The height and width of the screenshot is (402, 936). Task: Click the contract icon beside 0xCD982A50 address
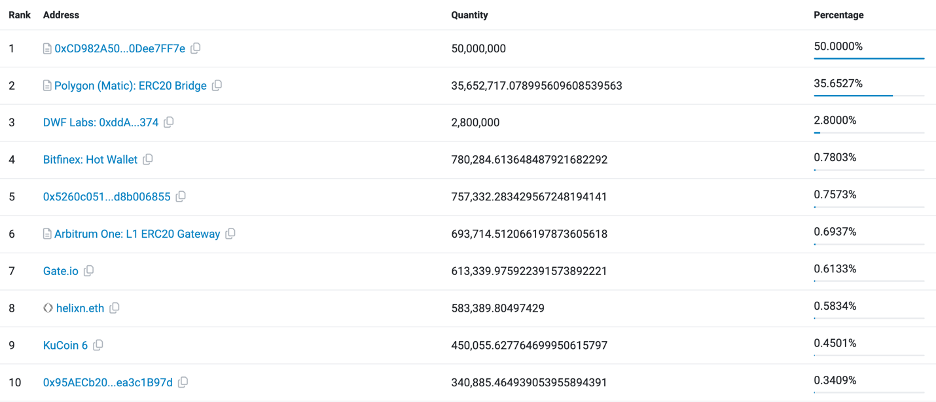pos(47,48)
